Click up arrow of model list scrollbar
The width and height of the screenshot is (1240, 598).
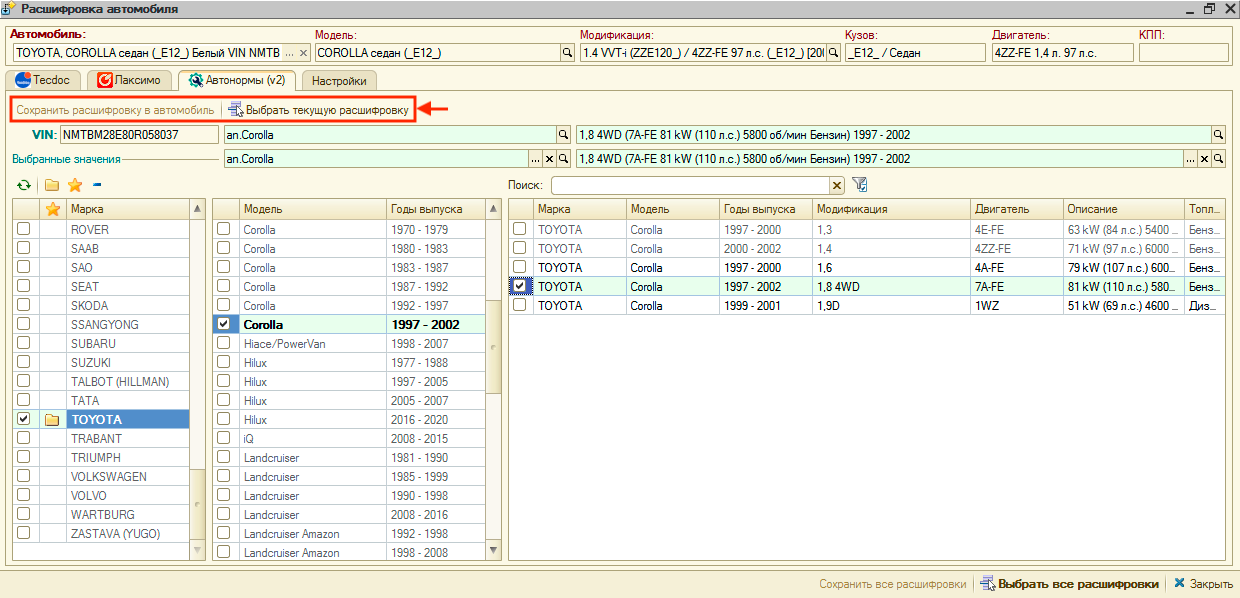[494, 209]
